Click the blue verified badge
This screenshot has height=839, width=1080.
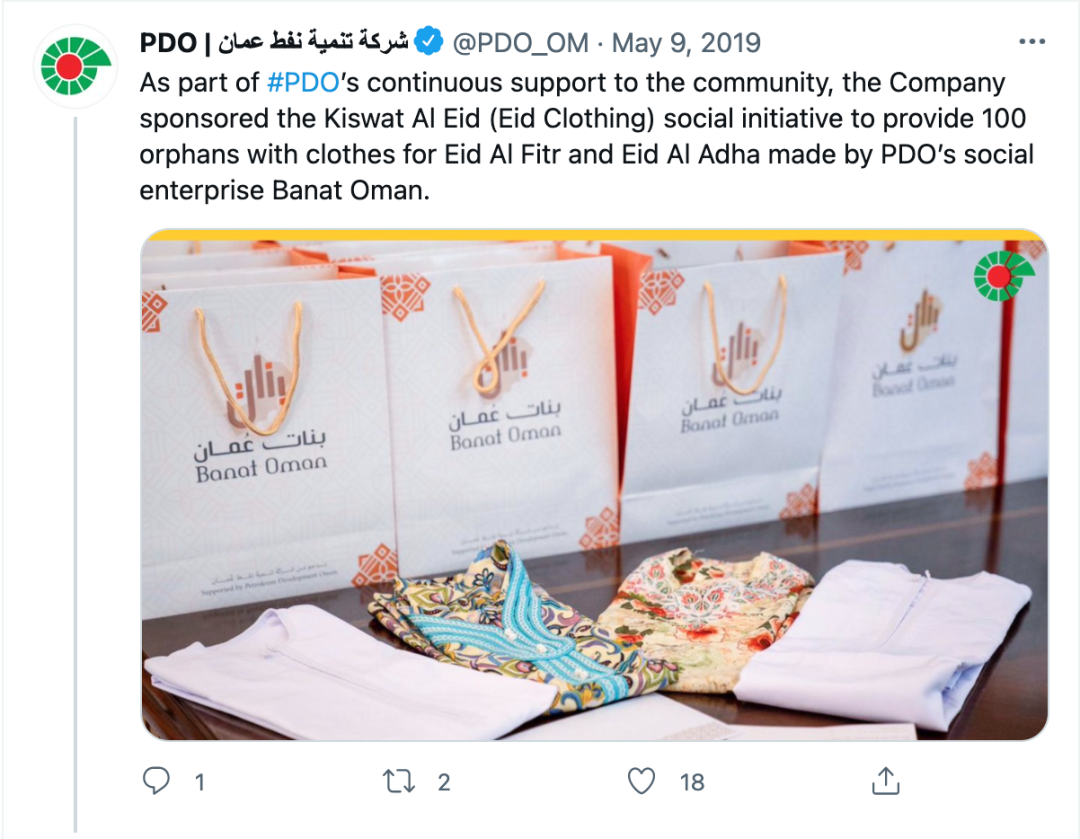pyautogui.click(x=429, y=42)
